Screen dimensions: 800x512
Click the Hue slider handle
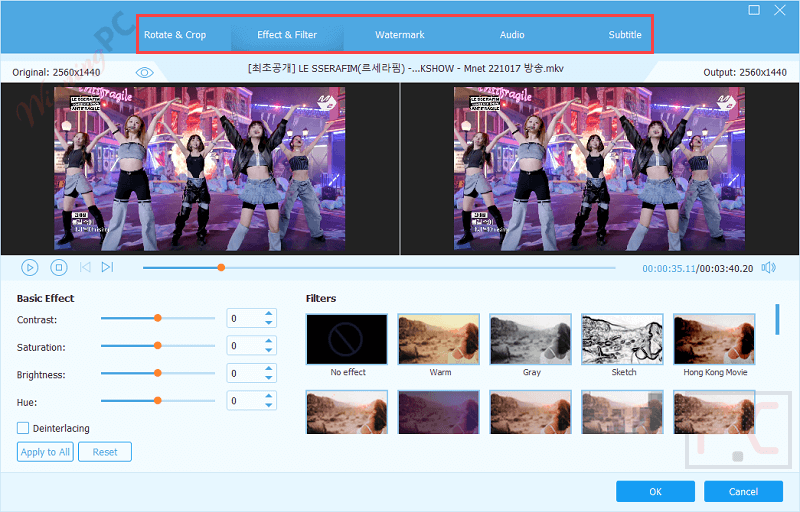158,401
